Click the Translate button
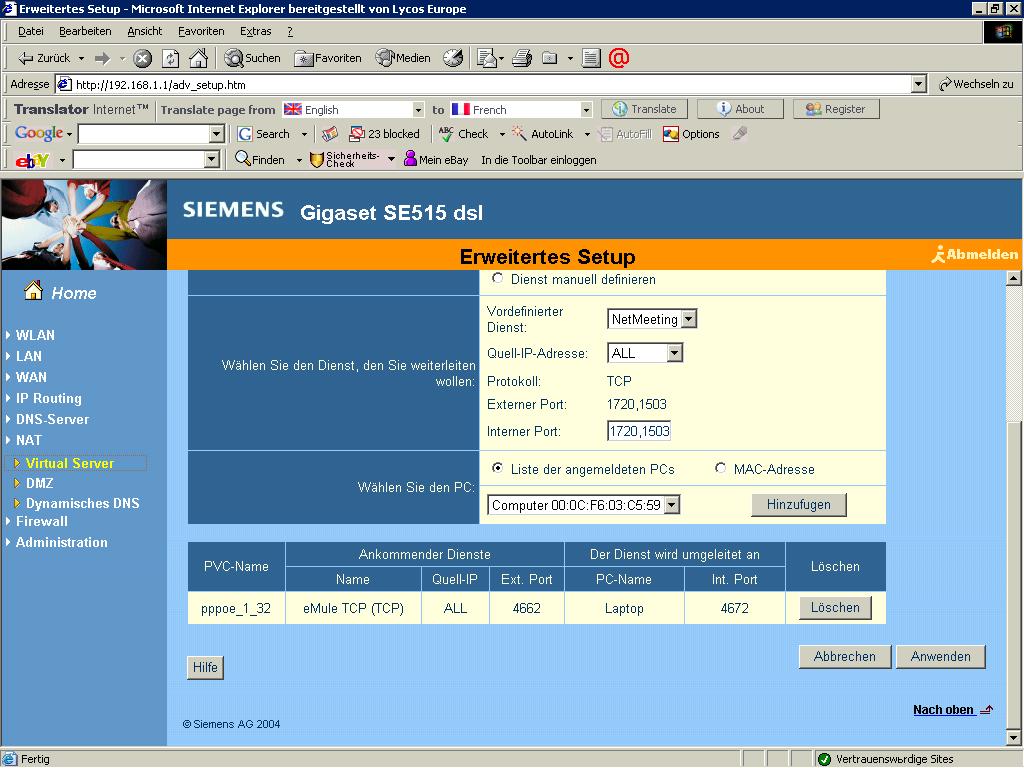The width and height of the screenshot is (1024, 768). click(644, 109)
